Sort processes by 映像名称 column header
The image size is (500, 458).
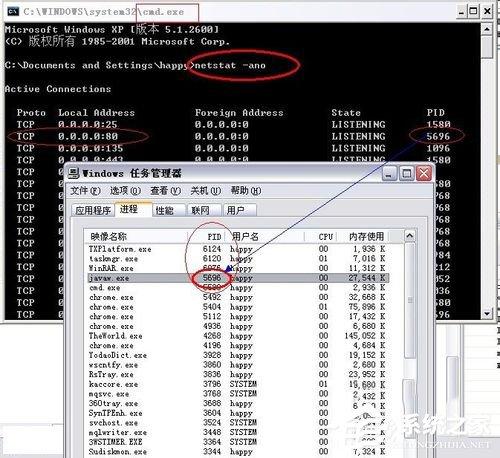coord(136,237)
